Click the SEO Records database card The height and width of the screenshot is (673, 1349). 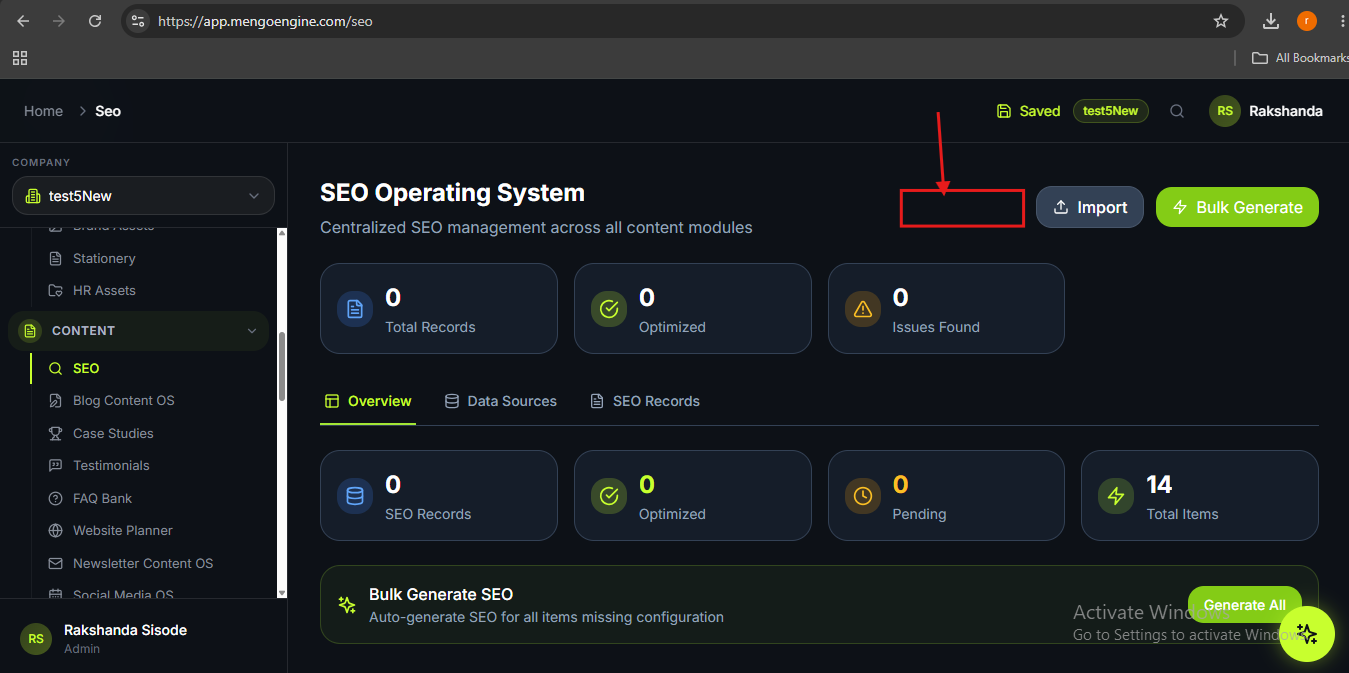[x=438, y=495]
